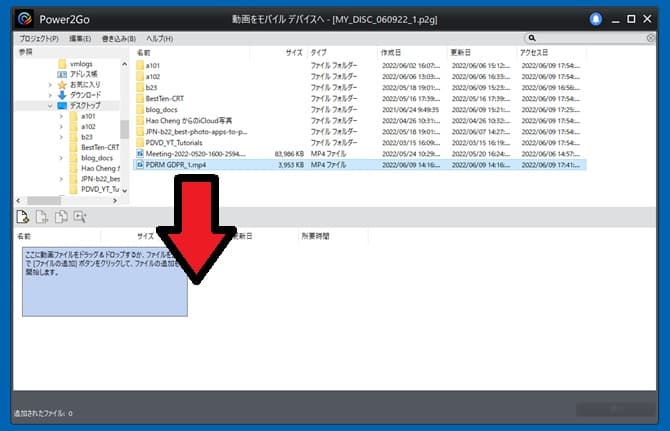The height and width of the screenshot is (431, 670).
Task: Open the 編集(E) menu
Action: (80, 38)
